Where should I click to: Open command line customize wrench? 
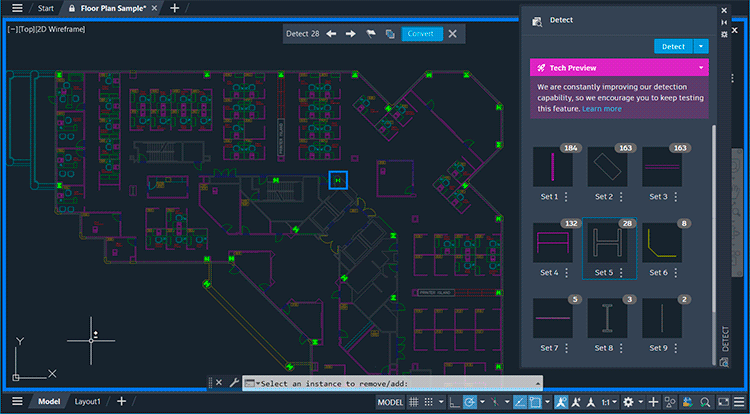(x=234, y=382)
